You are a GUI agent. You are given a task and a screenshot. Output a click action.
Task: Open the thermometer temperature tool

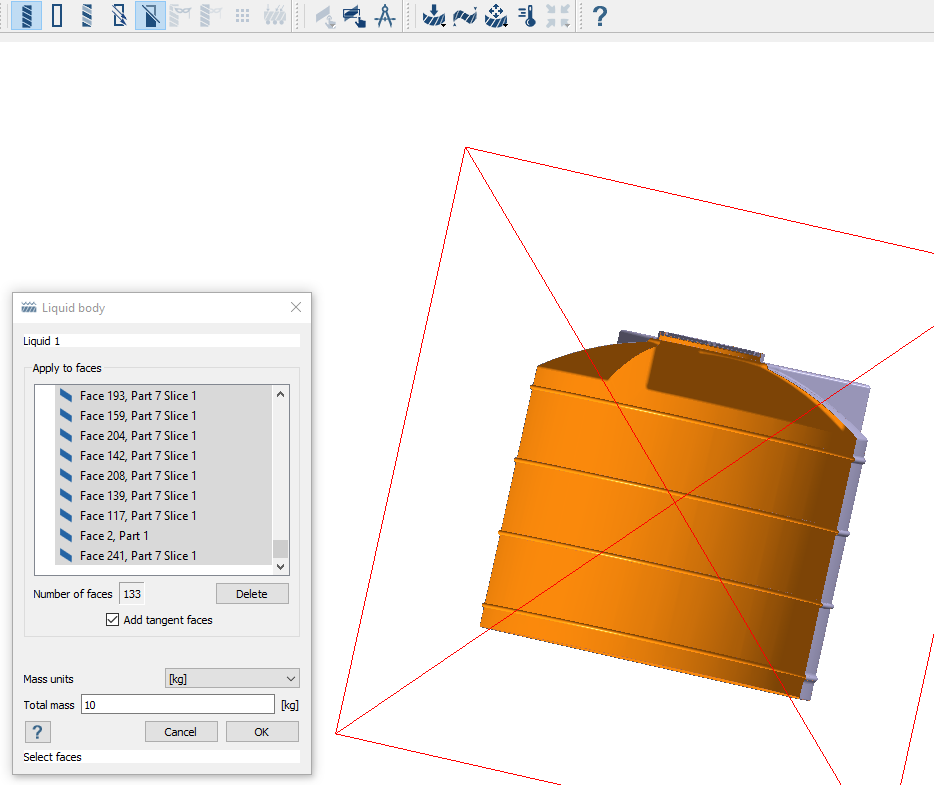click(x=527, y=16)
